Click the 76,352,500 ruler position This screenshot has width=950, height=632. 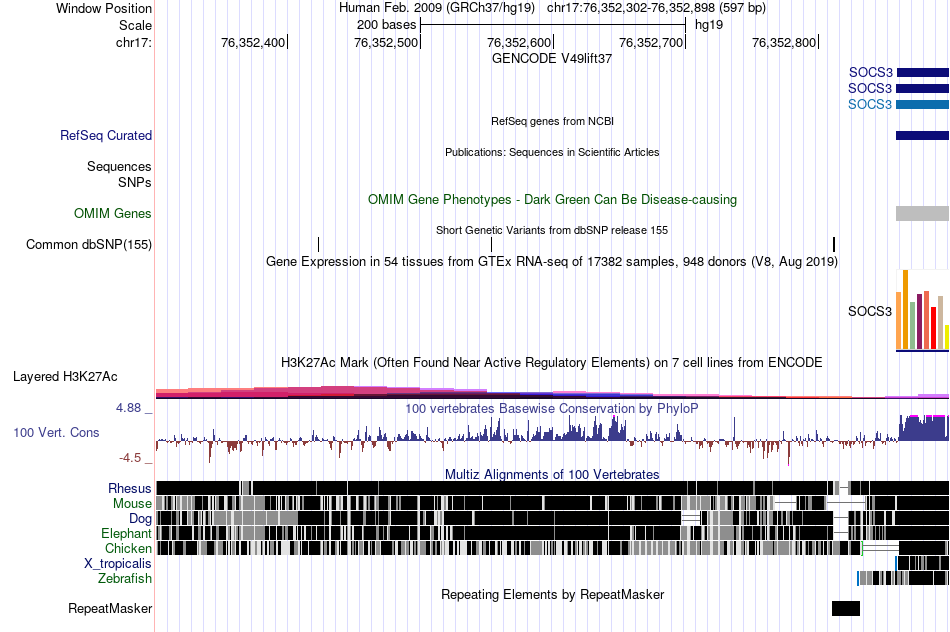click(386, 42)
